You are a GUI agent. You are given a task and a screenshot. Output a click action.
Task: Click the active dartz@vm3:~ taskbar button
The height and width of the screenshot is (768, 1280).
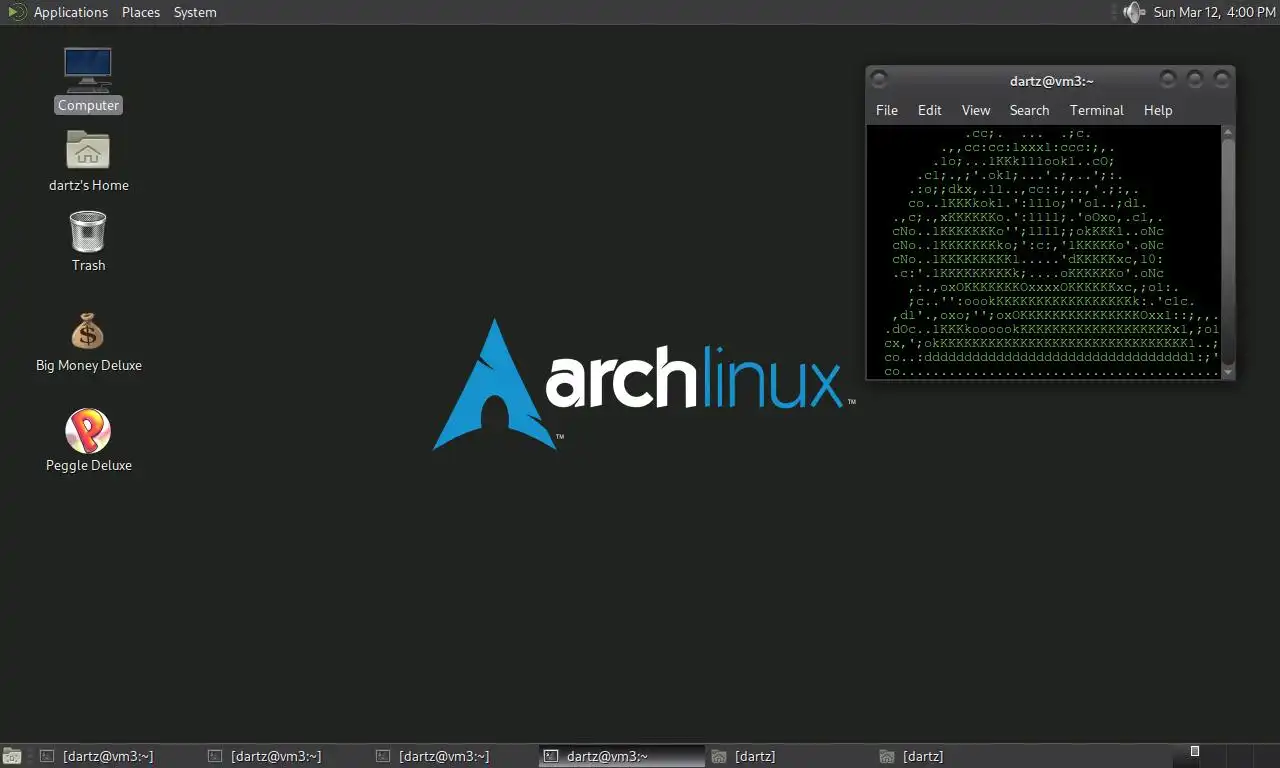621,756
